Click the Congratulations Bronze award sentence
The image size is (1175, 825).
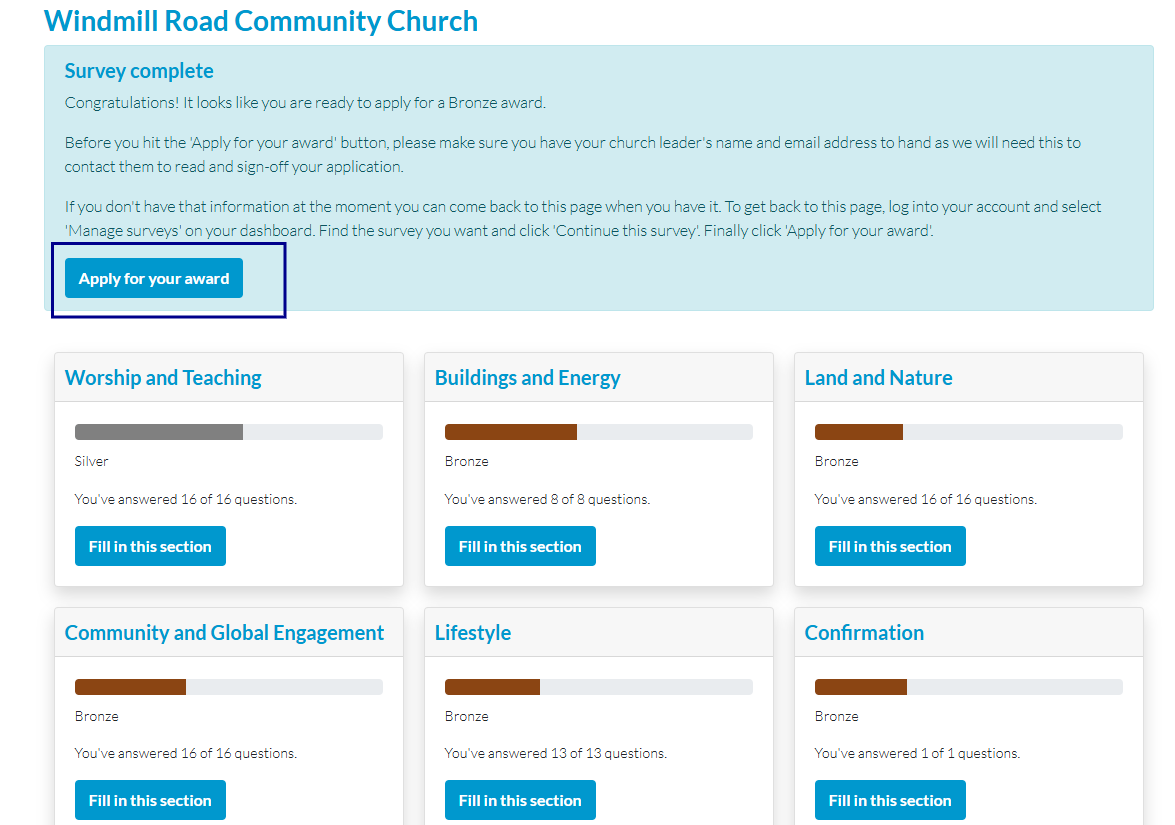[x=305, y=103]
